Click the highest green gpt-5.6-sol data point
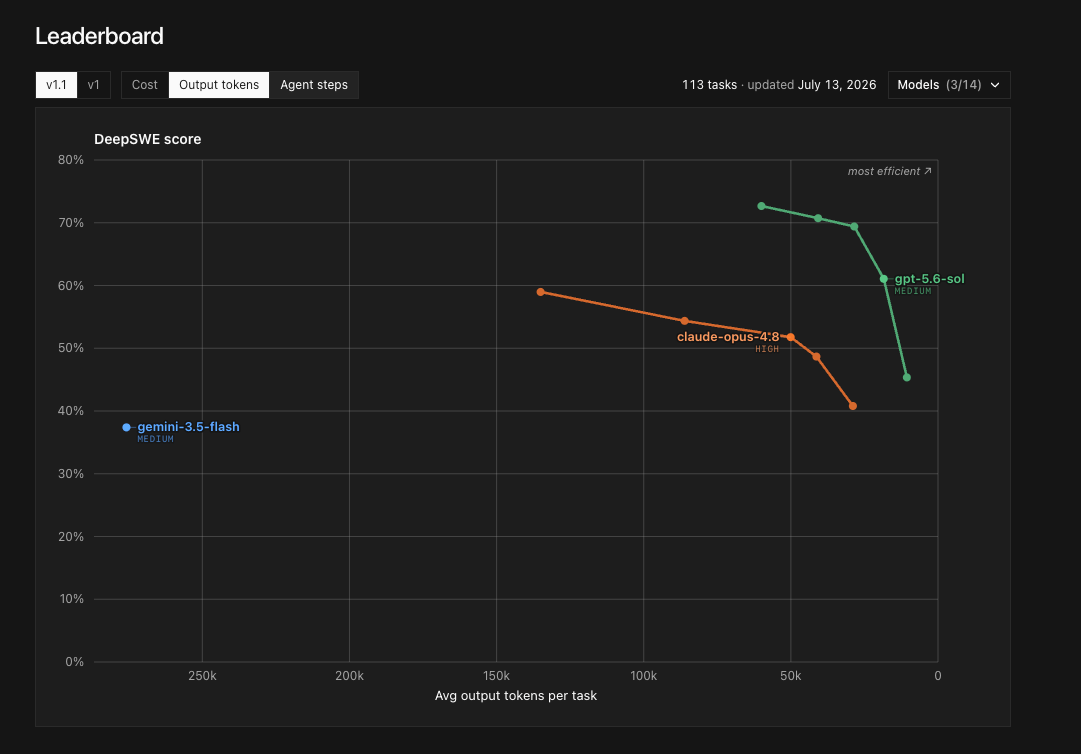The height and width of the screenshot is (754, 1081). click(761, 206)
